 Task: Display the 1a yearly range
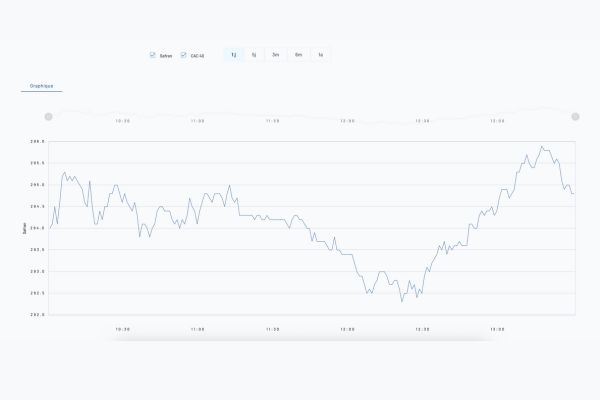(320, 55)
